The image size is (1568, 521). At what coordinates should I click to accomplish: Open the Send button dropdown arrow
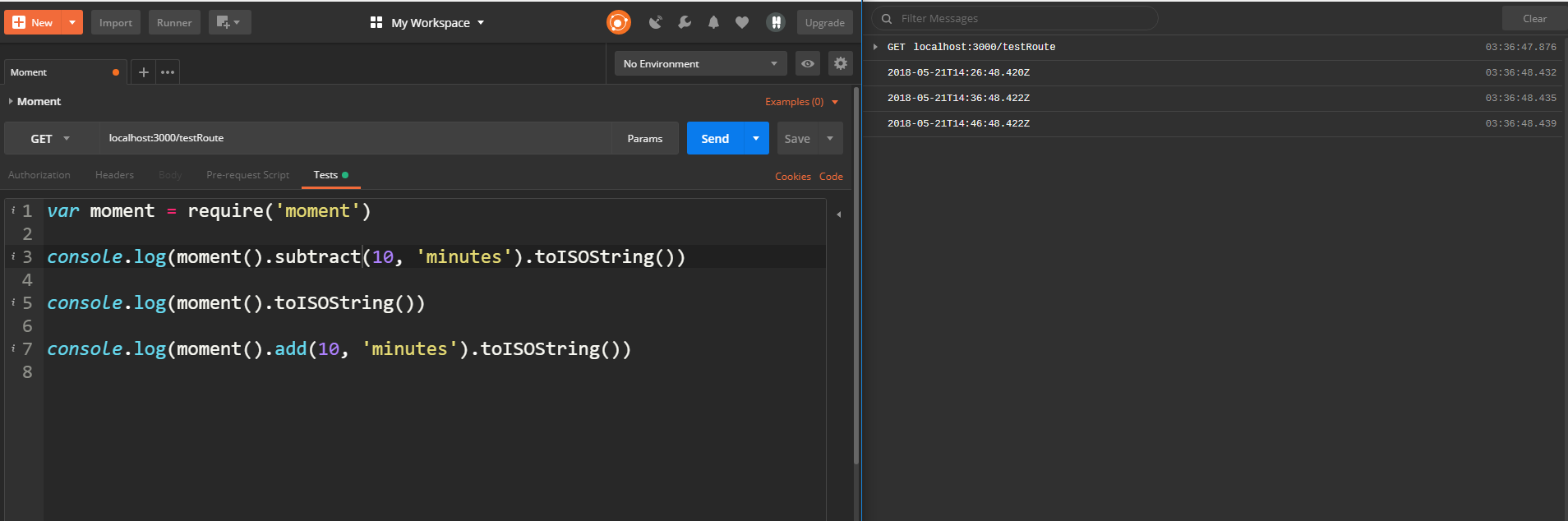point(756,138)
